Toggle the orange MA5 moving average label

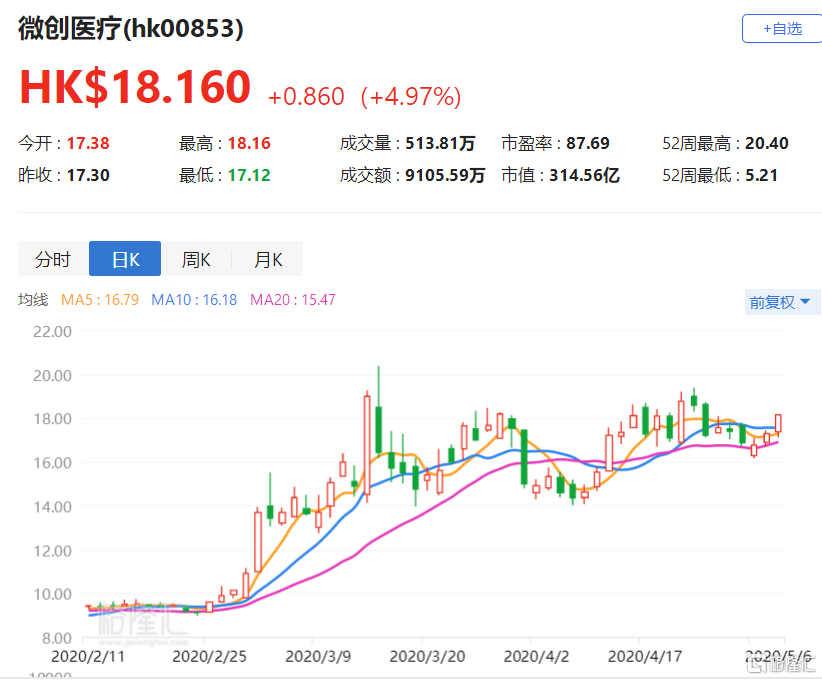pos(99,299)
